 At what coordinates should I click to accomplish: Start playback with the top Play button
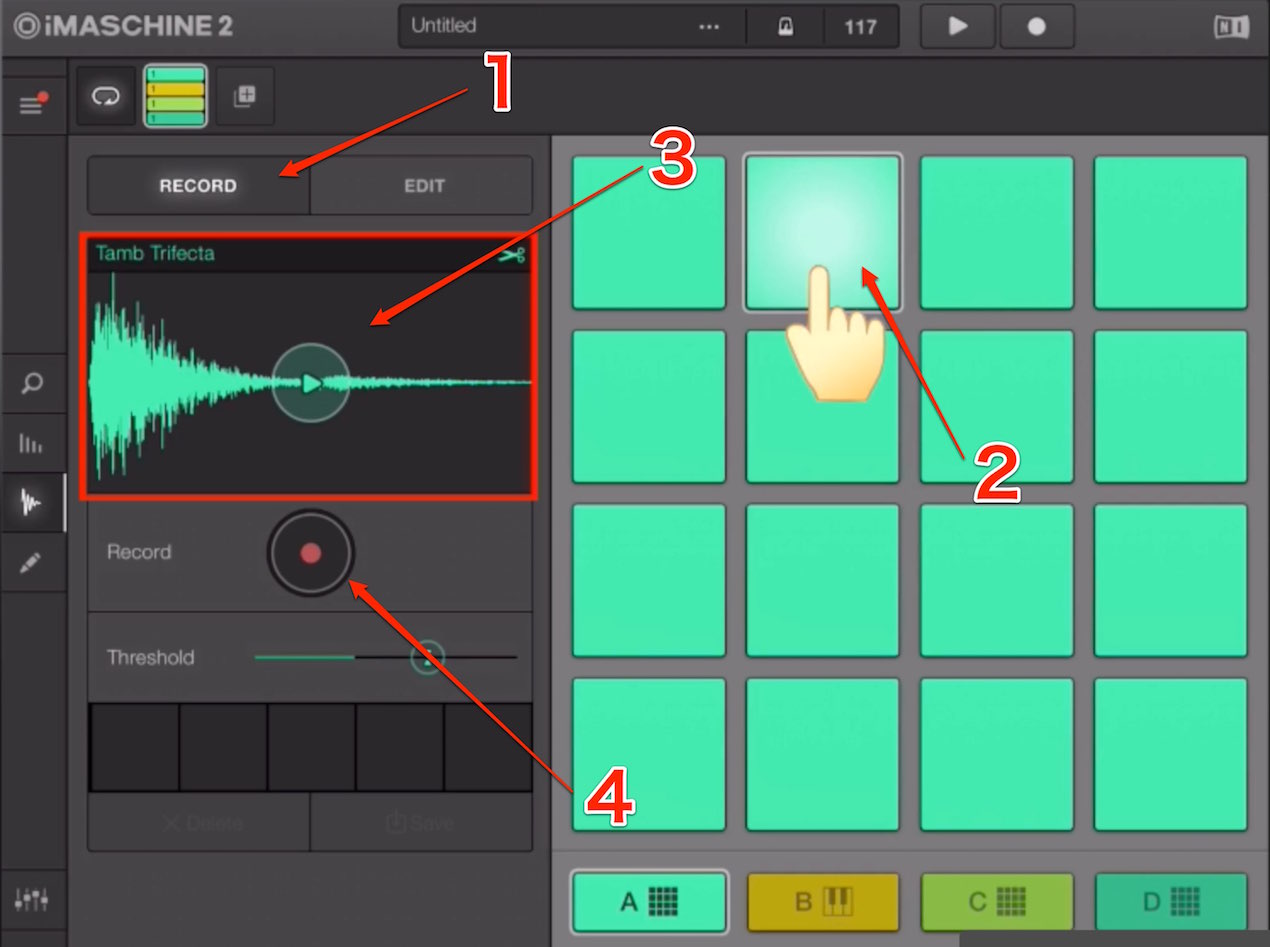point(957,26)
